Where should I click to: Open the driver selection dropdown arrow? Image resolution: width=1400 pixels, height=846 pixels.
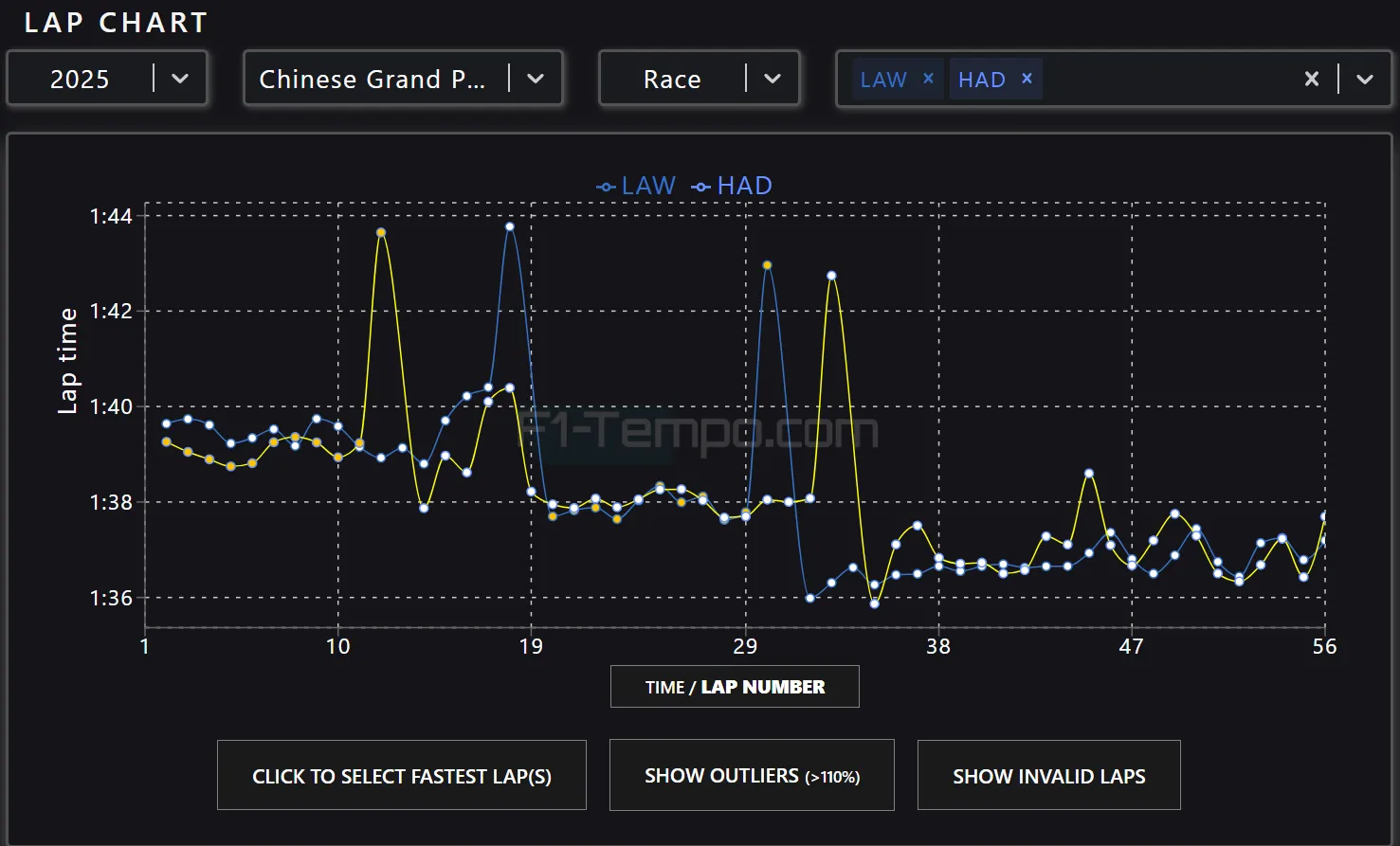click(x=1365, y=79)
